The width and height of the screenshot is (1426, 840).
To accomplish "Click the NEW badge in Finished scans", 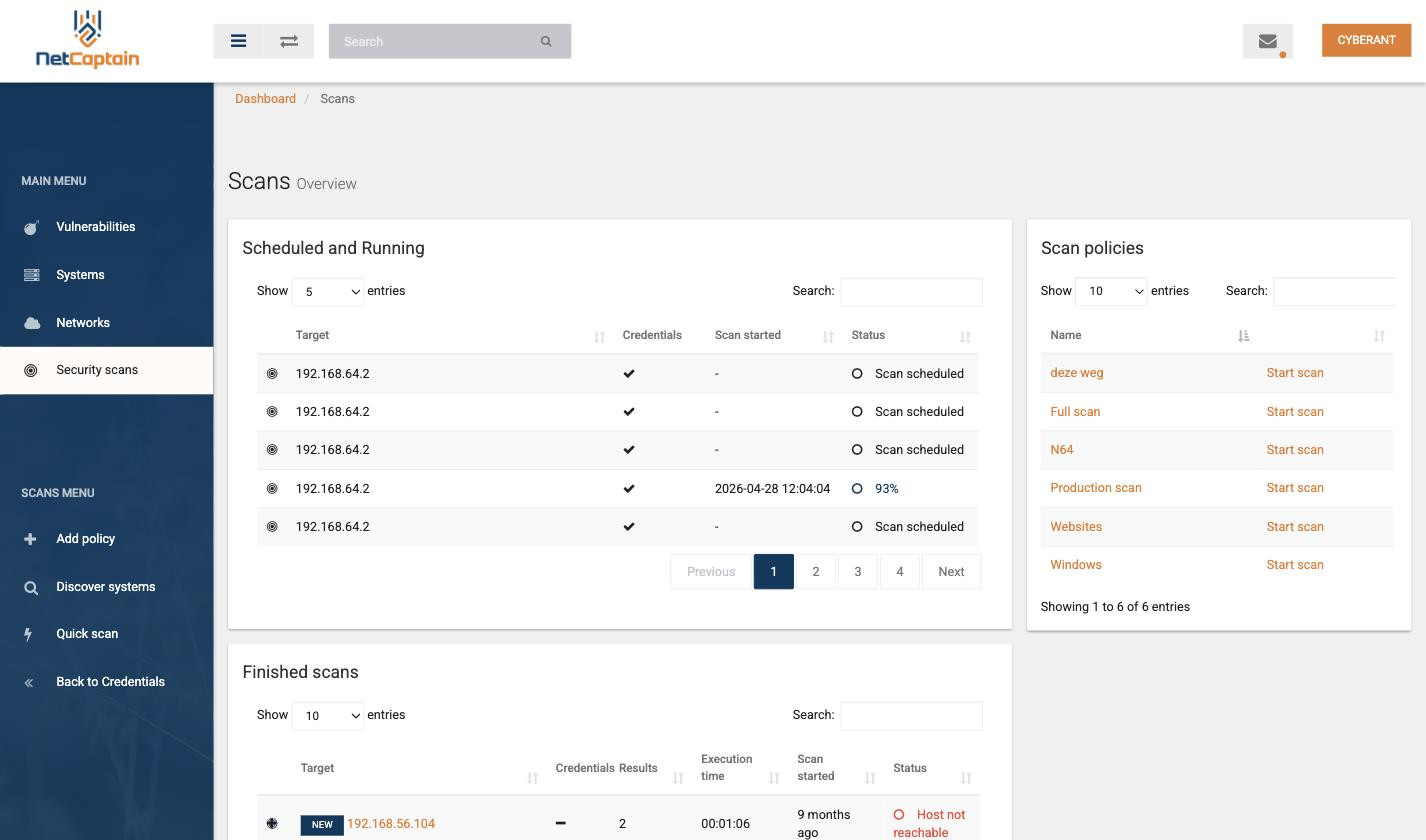I will point(322,825).
